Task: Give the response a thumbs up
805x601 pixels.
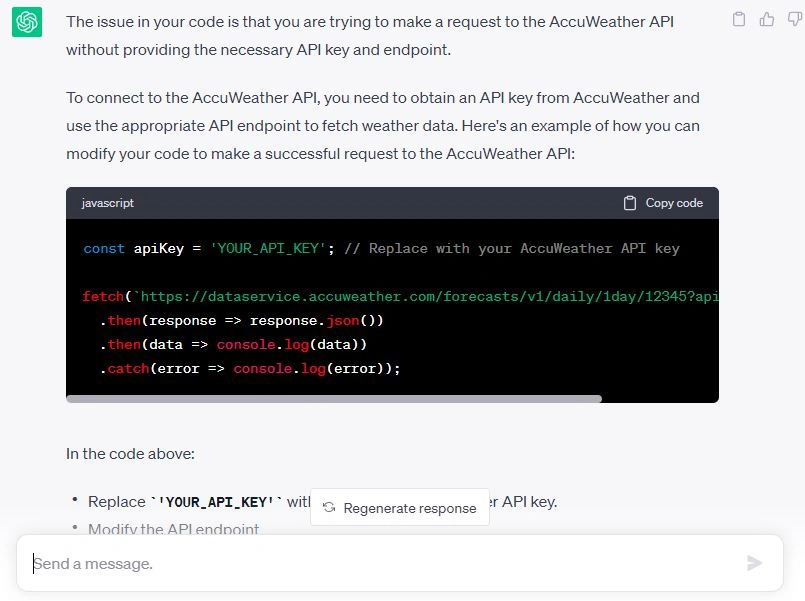Action: click(x=766, y=19)
